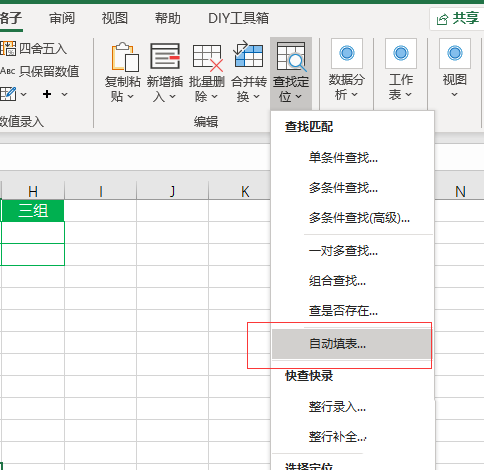
Task: Choose 整行补全... menu item
Action: click(x=352, y=437)
